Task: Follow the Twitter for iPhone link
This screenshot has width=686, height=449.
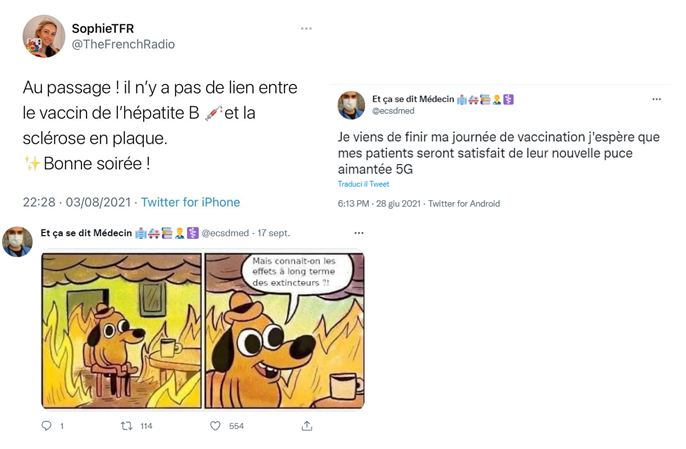Action: click(x=190, y=202)
